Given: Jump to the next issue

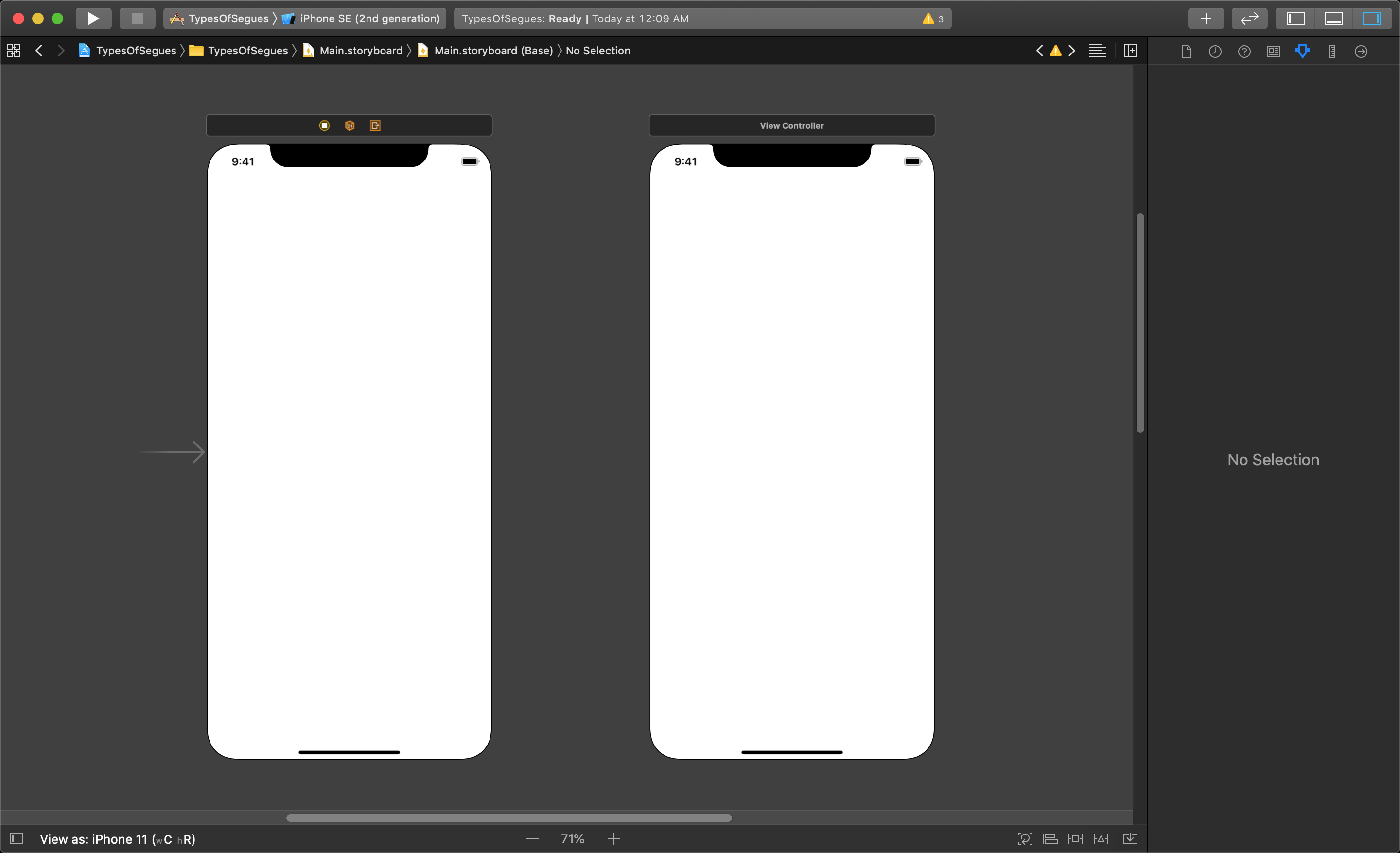Looking at the screenshot, I should (x=1071, y=51).
